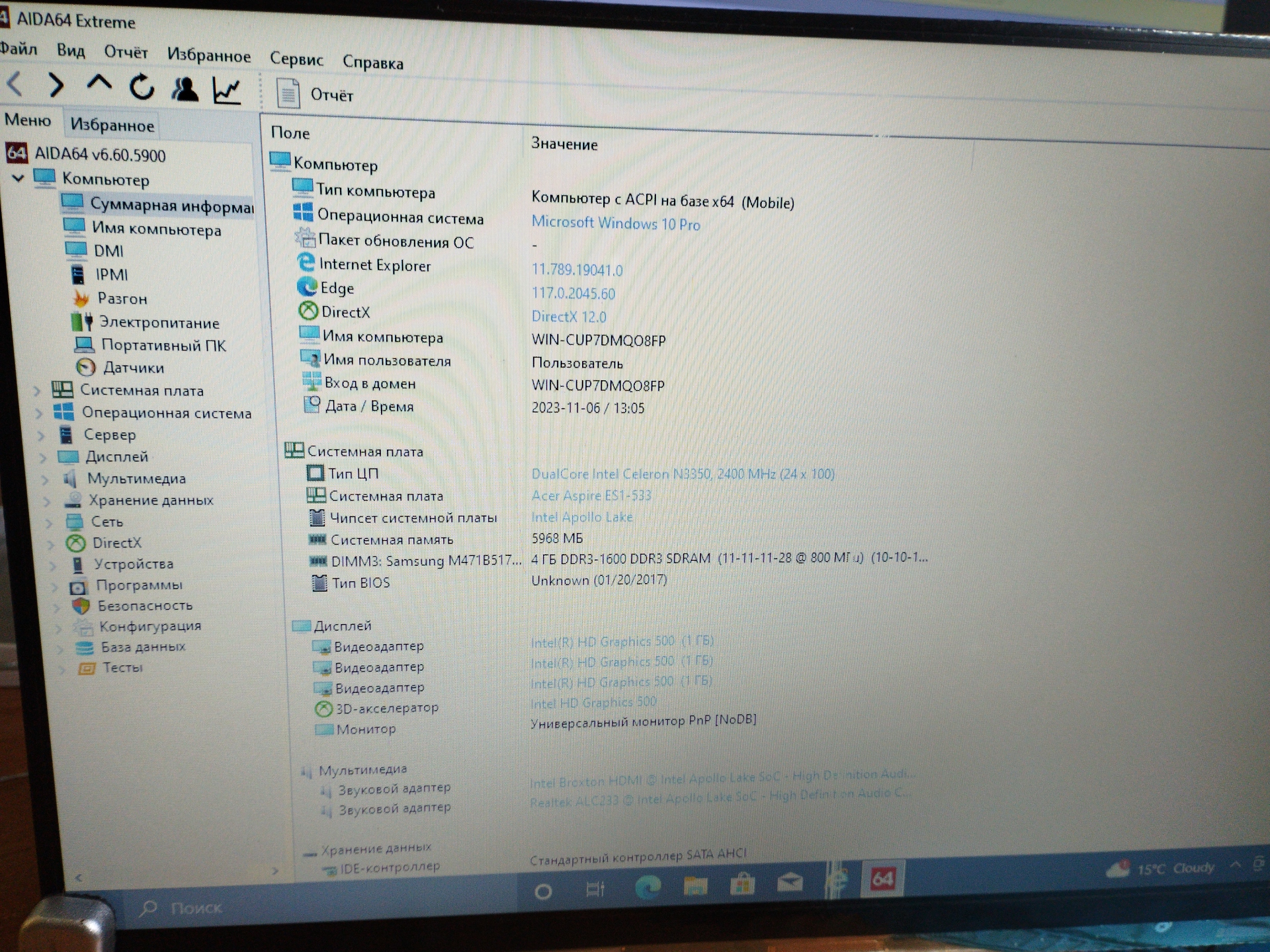Screen dimensions: 1270x952
Task: Open the Отчёт menu in the menu bar
Action: coord(126,52)
